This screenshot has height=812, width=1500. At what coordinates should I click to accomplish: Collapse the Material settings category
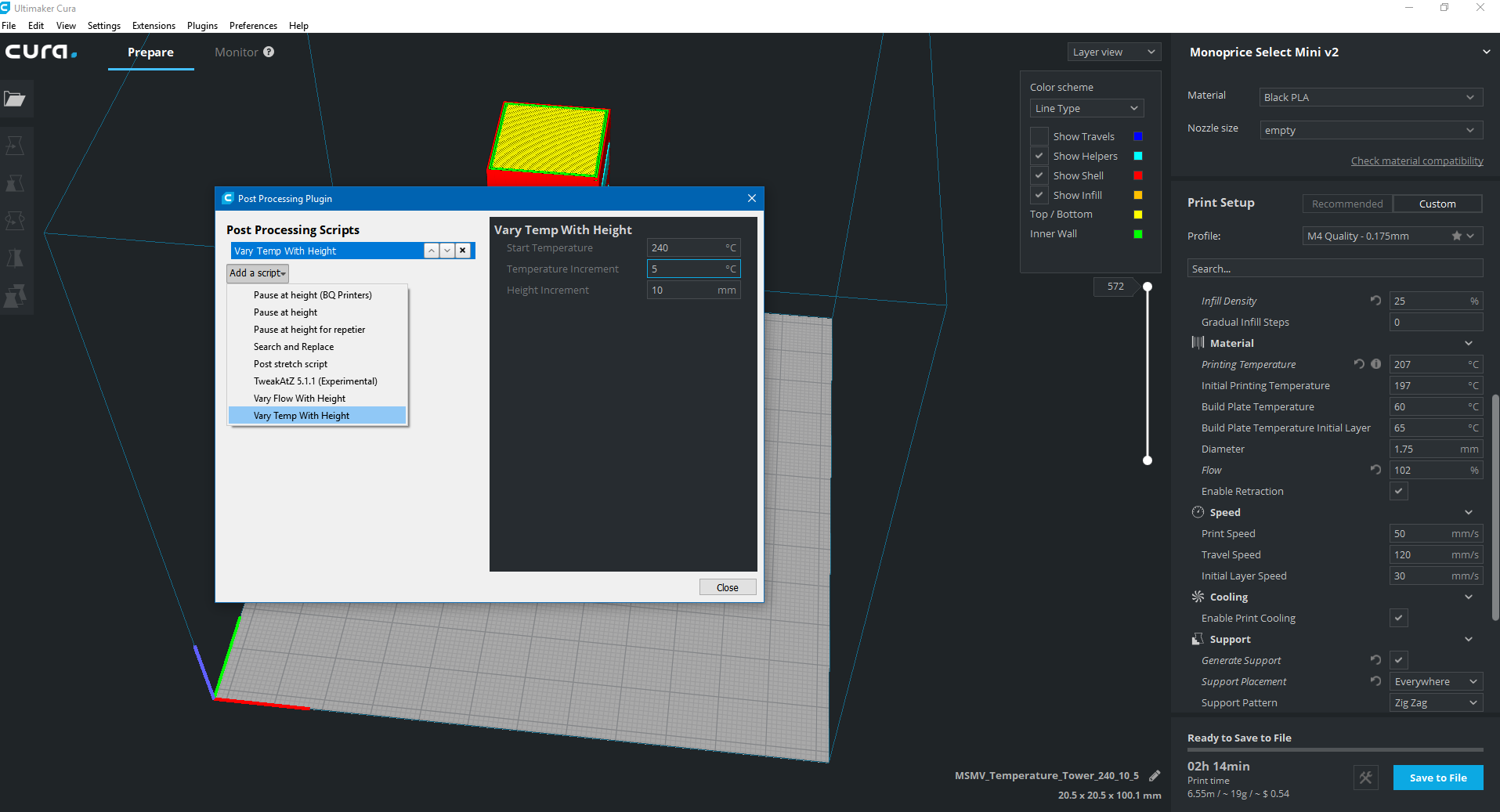coord(1469,343)
